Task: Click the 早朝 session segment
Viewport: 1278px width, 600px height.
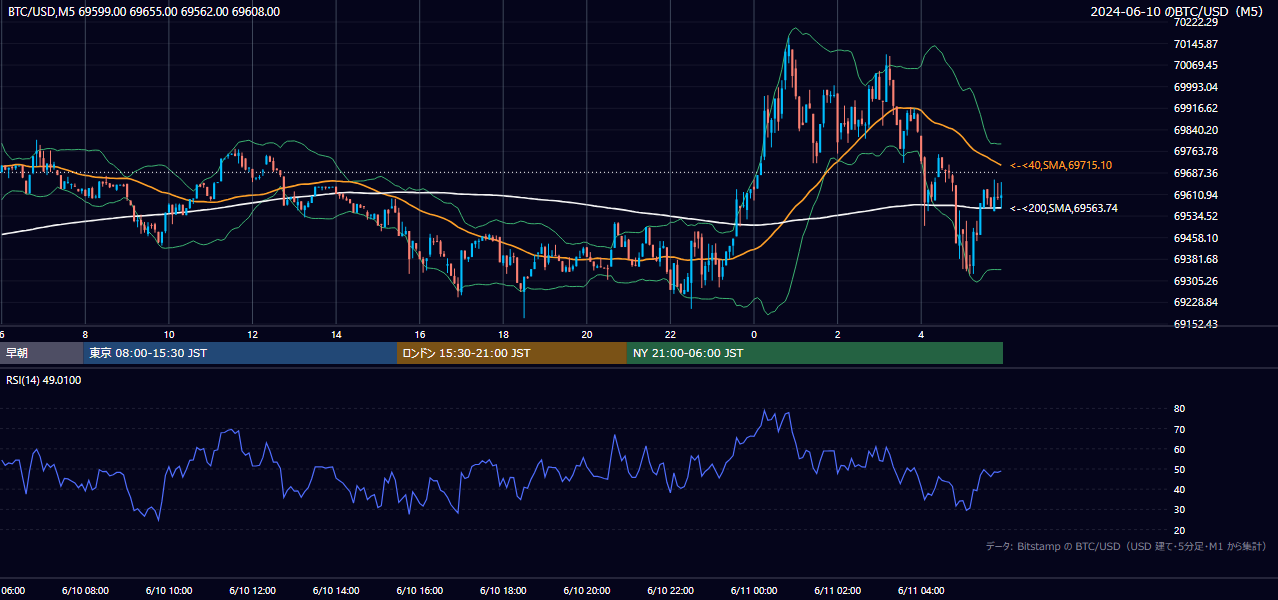Action: point(42,353)
